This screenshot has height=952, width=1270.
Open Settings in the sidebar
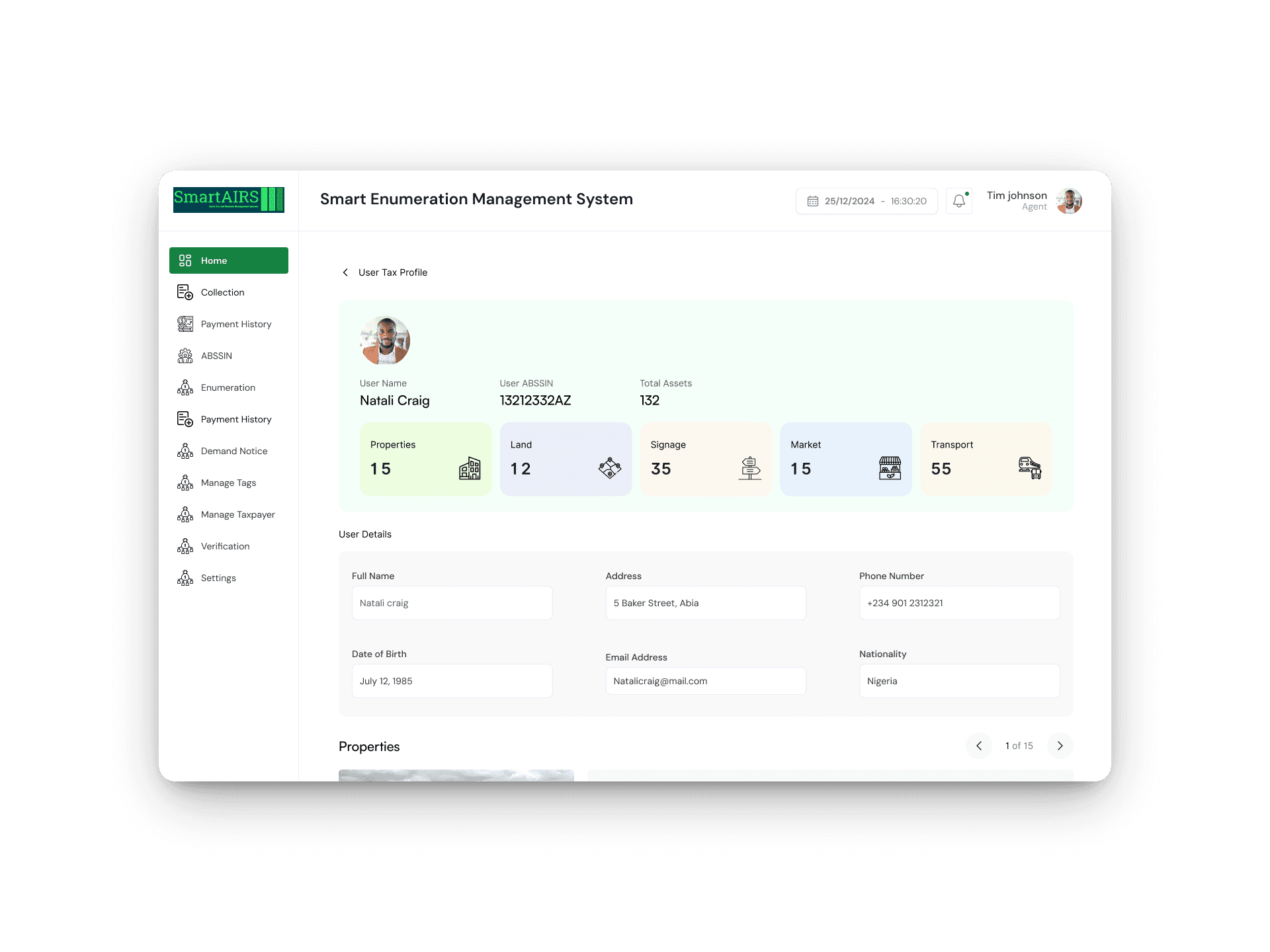tap(218, 578)
